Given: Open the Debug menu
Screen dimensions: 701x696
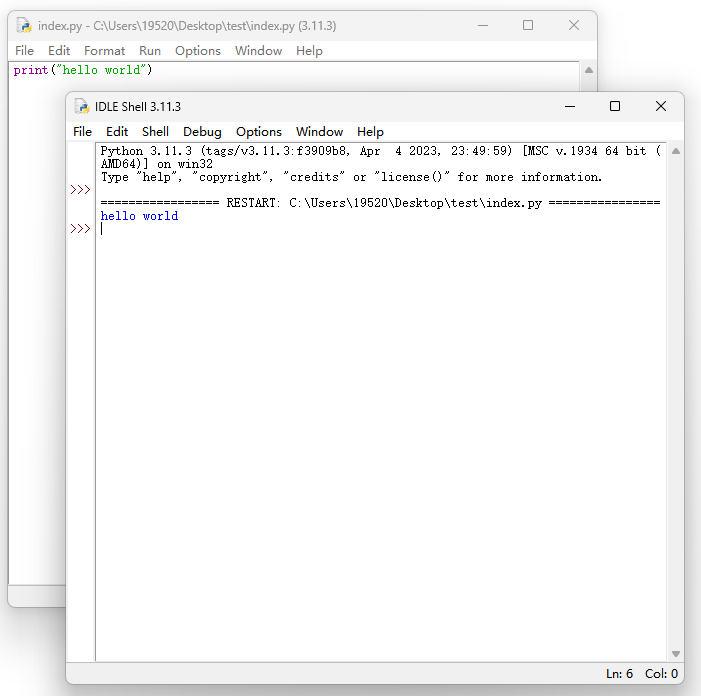Looking at the screenshot, I should [x=202, y=132].
